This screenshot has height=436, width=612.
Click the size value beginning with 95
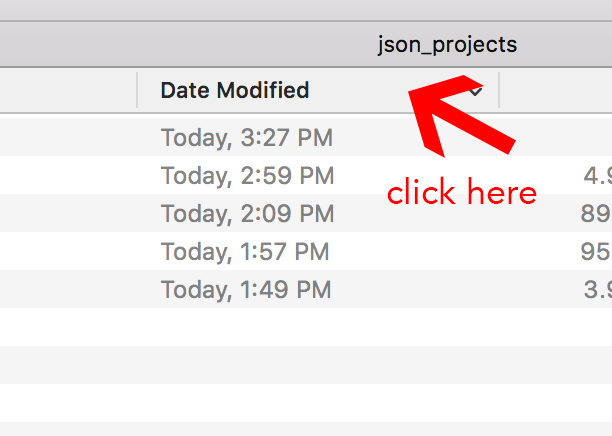[x=596, y=251]
